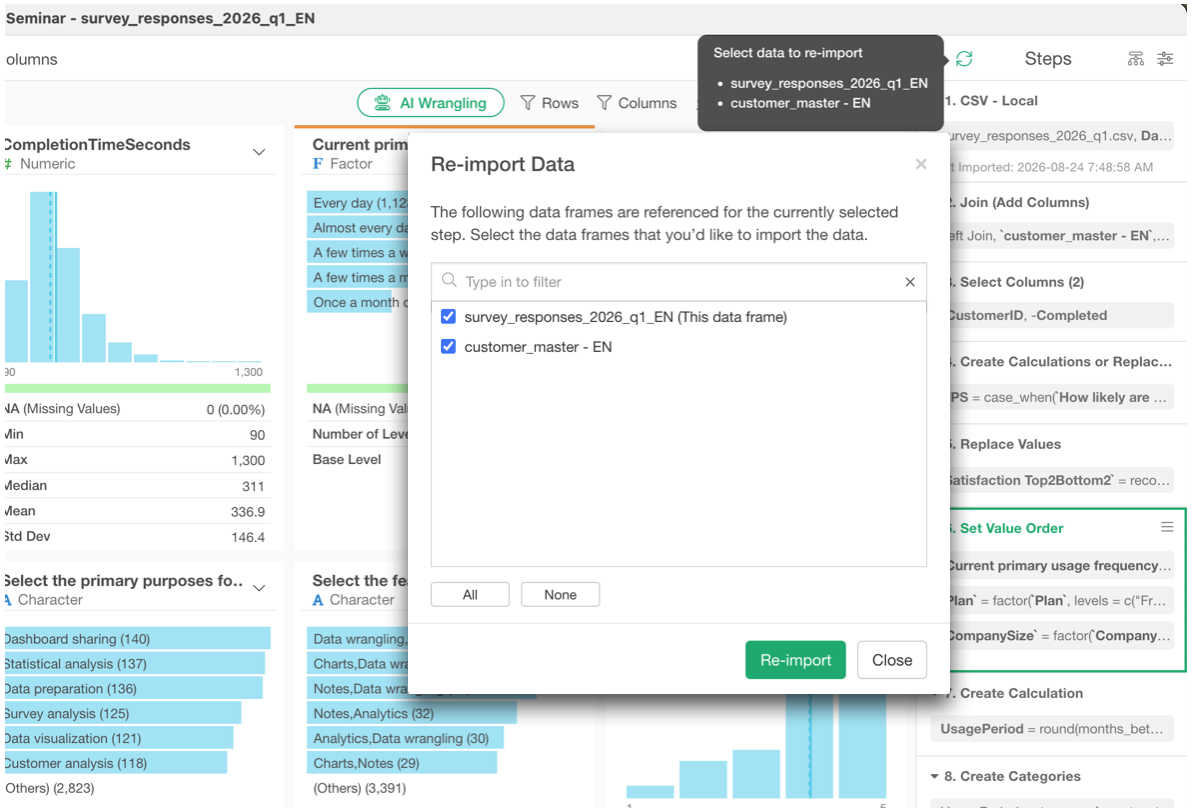Click the Customer analysis (118) bar
1192x808 pixels.
point(116,763)
